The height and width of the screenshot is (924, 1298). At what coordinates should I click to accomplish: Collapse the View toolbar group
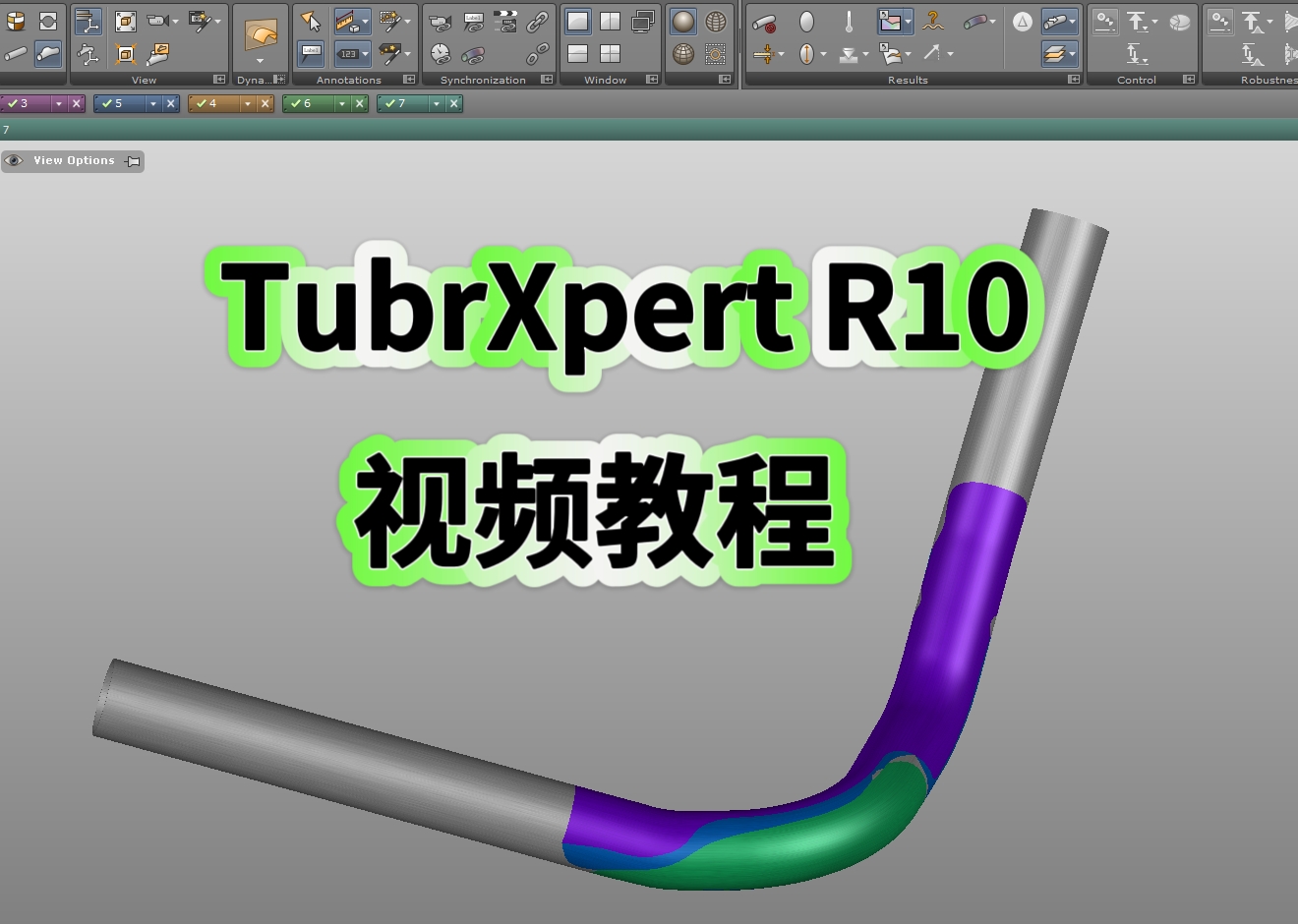pyautogui.click(x=219, y=80)
